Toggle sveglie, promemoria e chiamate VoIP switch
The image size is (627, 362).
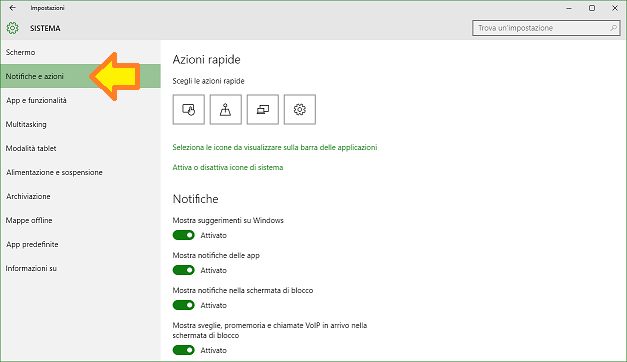pyautogui.click(x=184, y=350)
